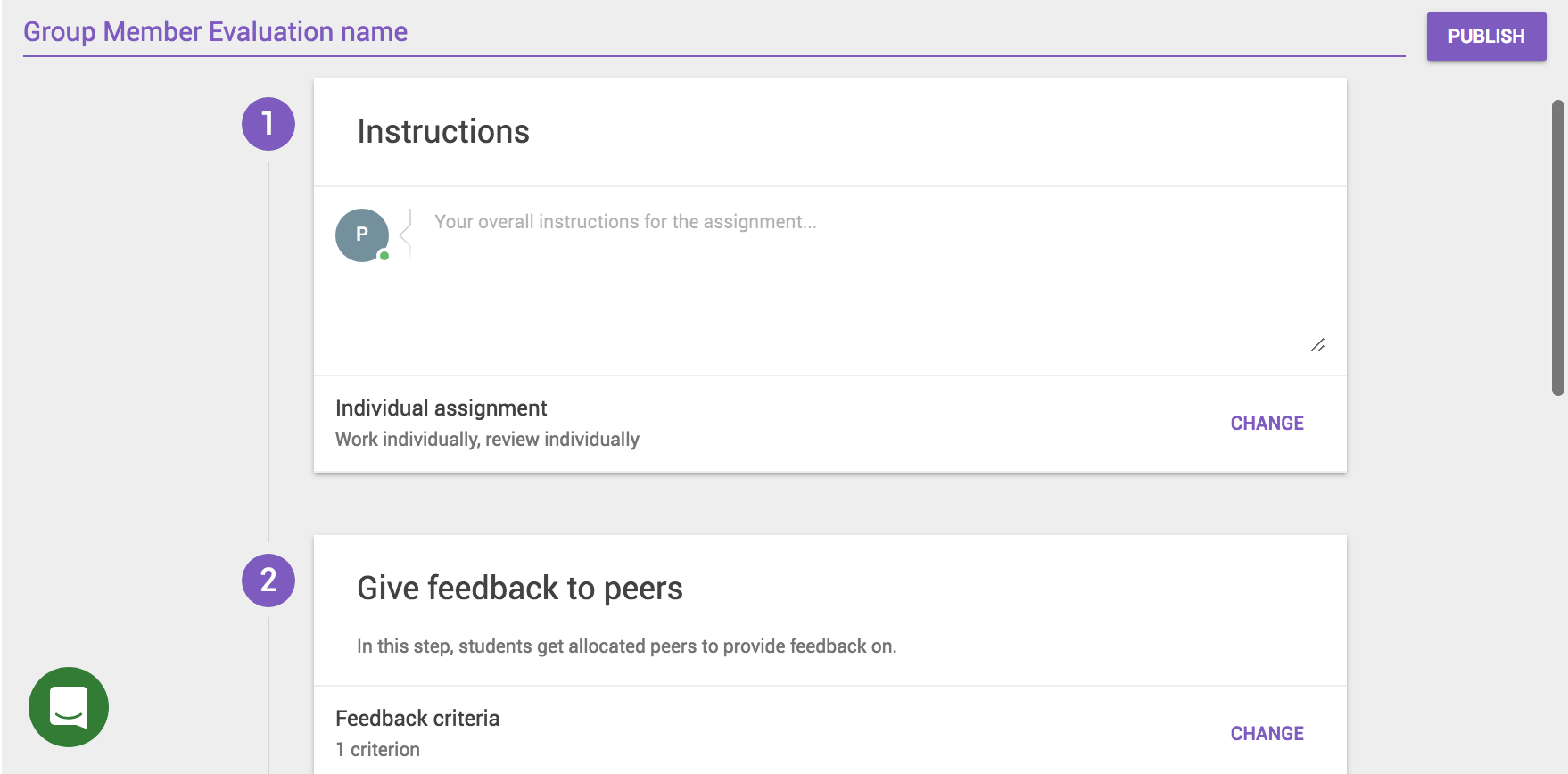This screenshot has width=1568, height=774.
Task: Click the Feedback criteria label
Action: [x=417, y=719]
